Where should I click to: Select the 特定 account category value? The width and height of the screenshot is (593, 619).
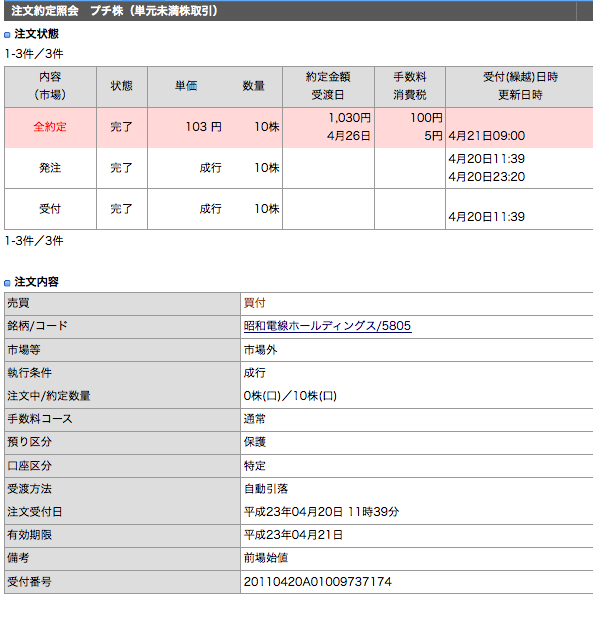tap(255, 465)
